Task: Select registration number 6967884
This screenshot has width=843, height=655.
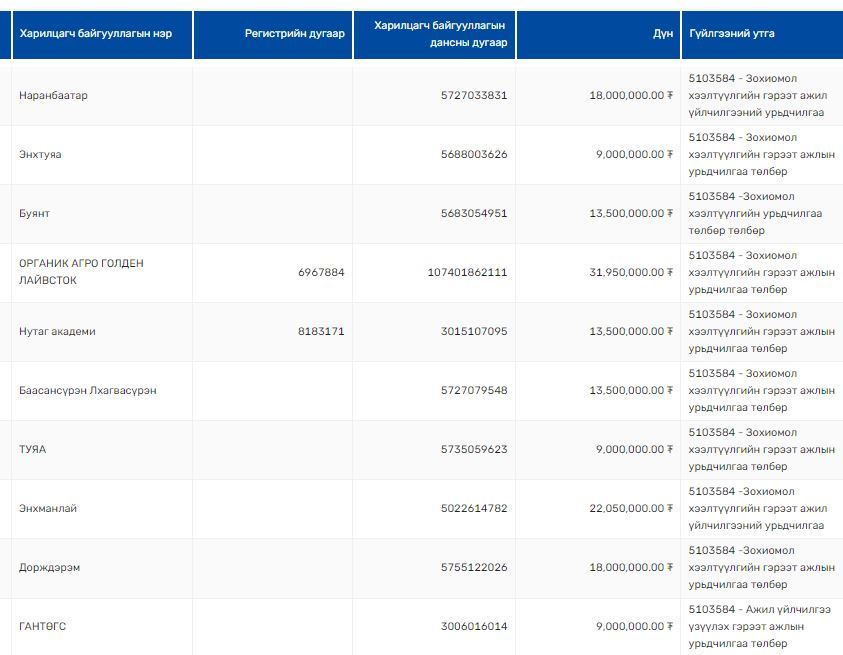Action: tap(321, 272)
